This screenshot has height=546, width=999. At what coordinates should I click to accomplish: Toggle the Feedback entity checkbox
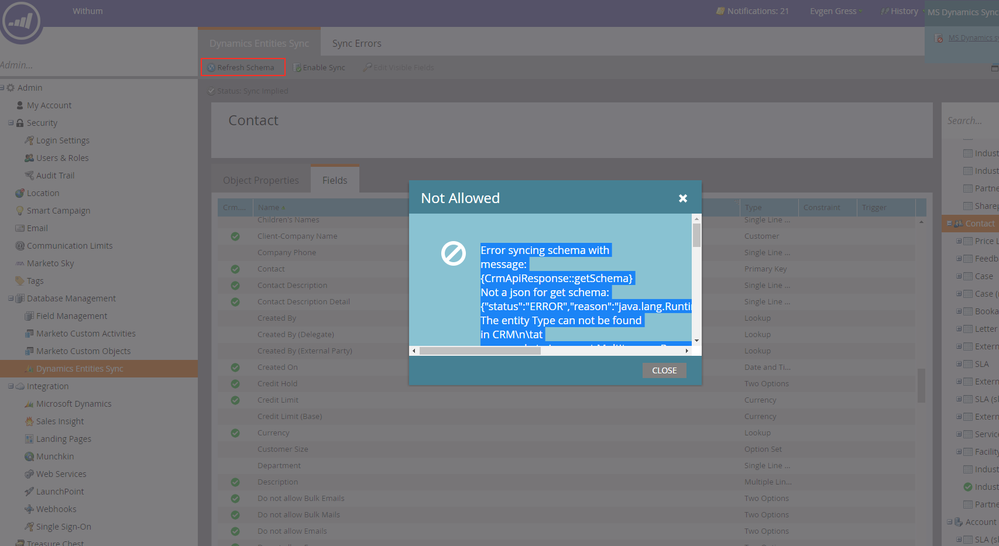967,259
